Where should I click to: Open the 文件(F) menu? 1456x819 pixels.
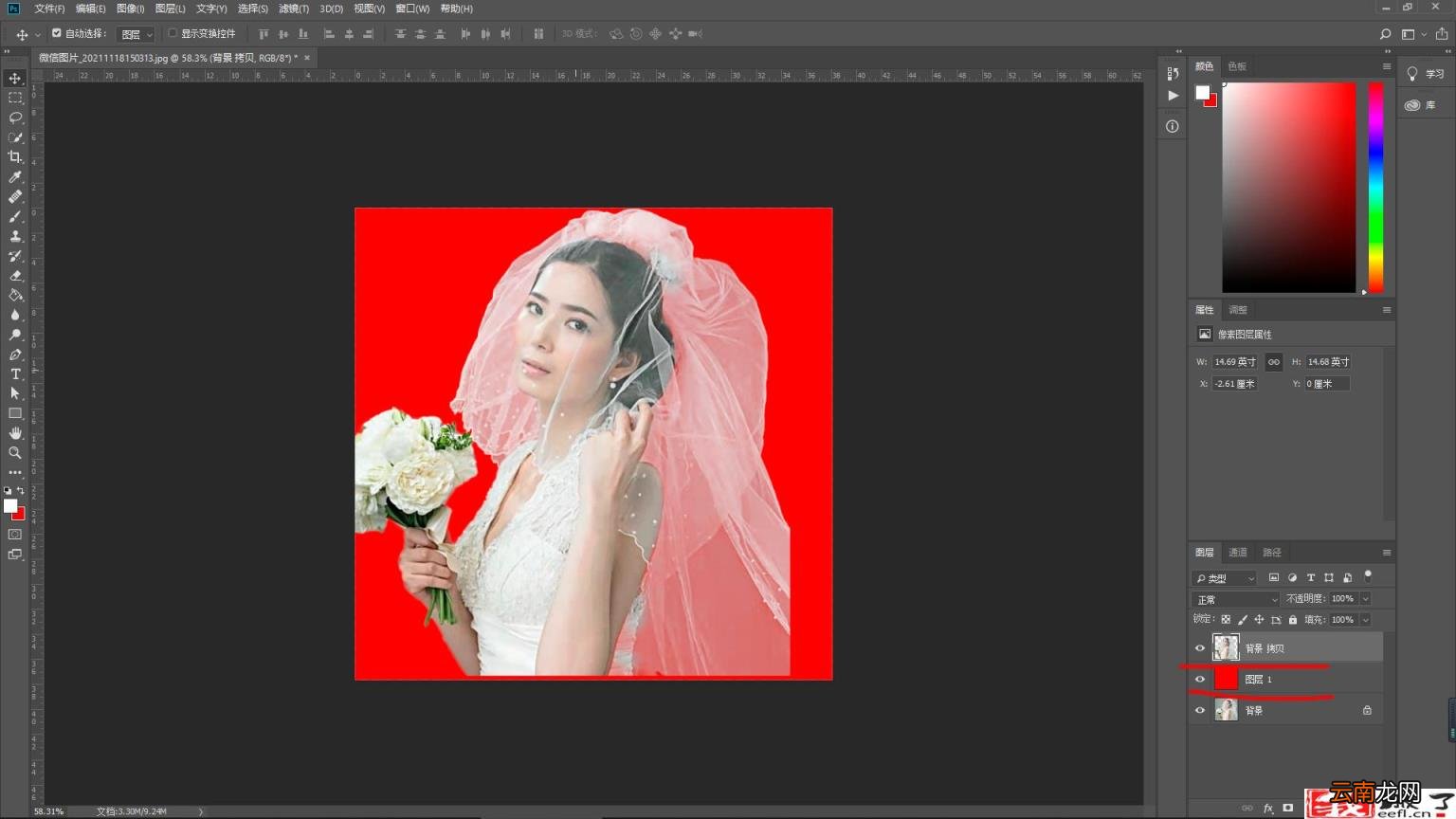click(49, 9)
